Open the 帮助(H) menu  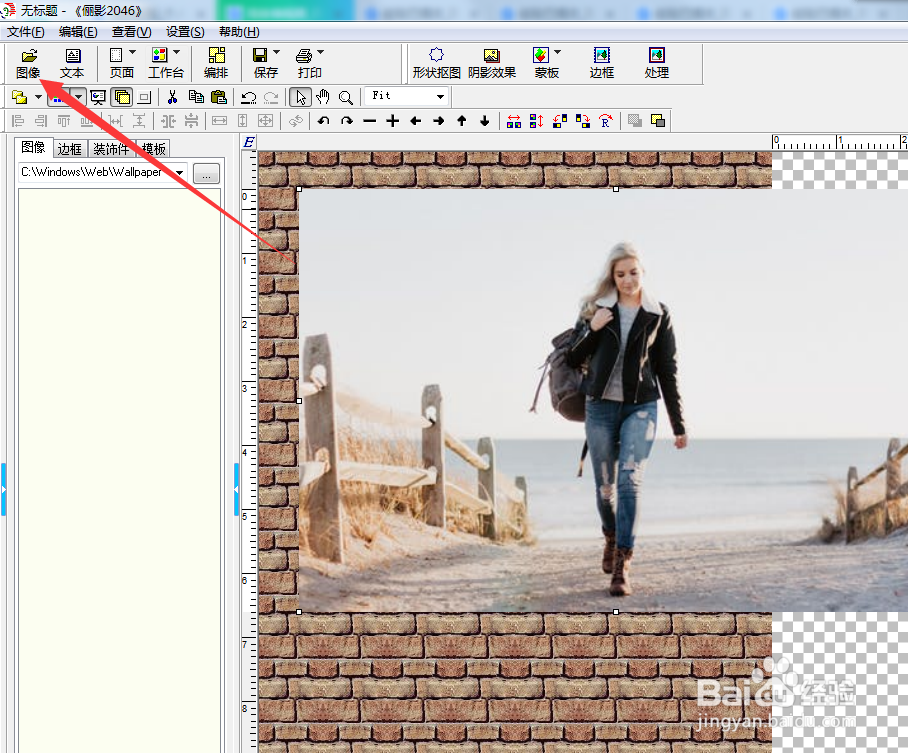239,32
